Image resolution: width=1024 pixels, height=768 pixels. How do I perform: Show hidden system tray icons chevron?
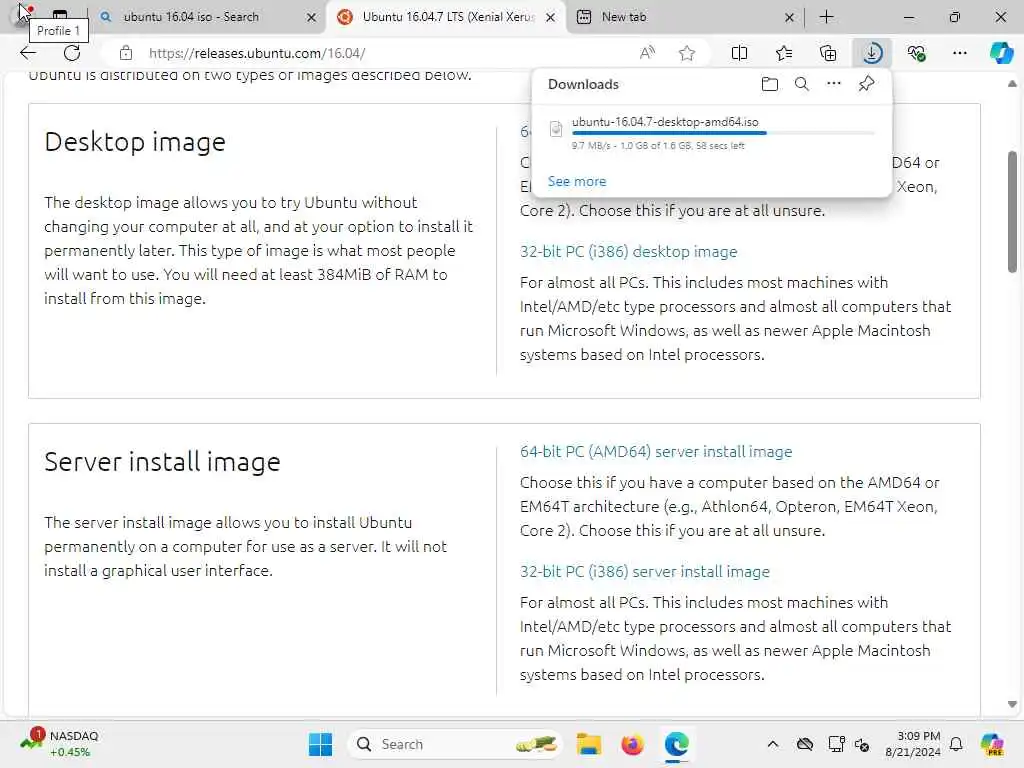pos(773,744)
